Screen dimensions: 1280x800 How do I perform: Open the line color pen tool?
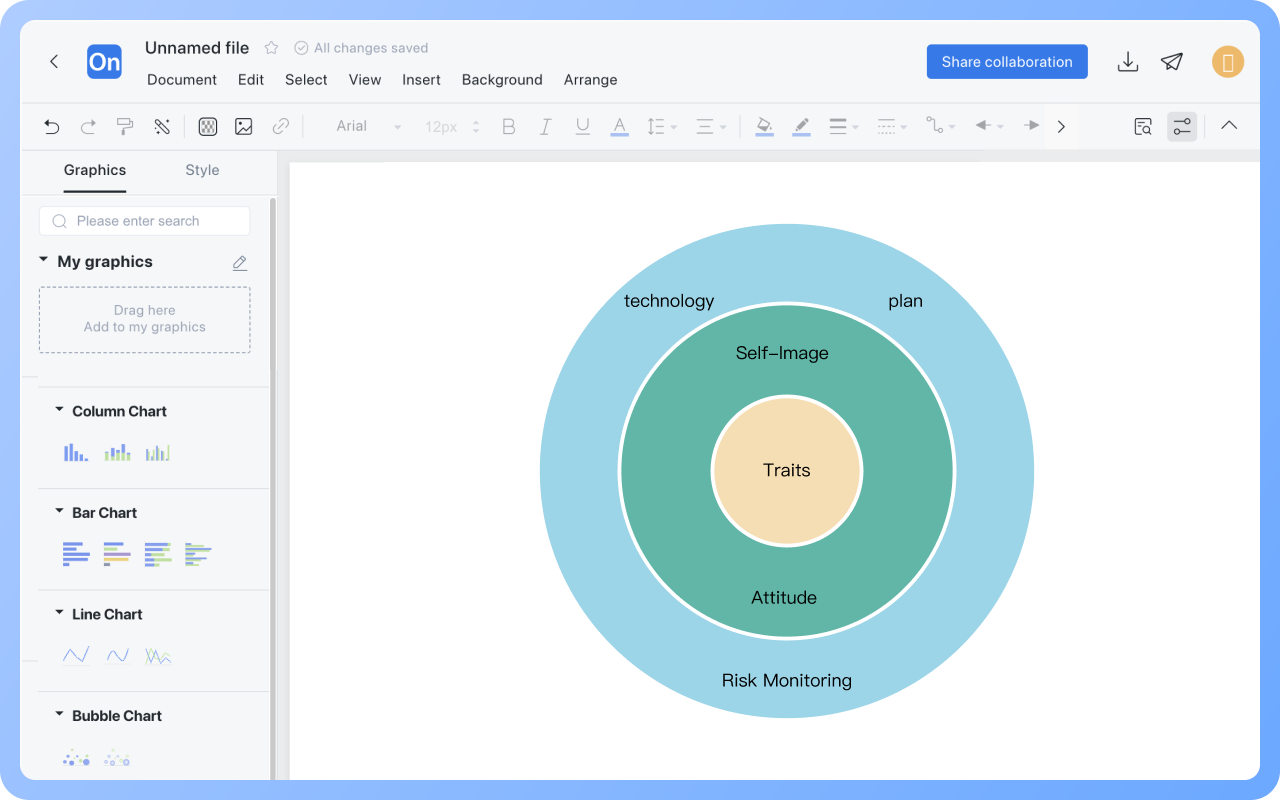click(x=801, y=127)
